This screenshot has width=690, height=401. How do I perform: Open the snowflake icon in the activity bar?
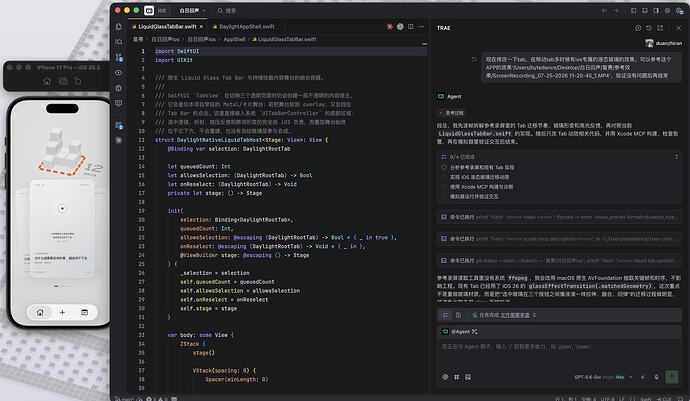[x=118, y=140]
